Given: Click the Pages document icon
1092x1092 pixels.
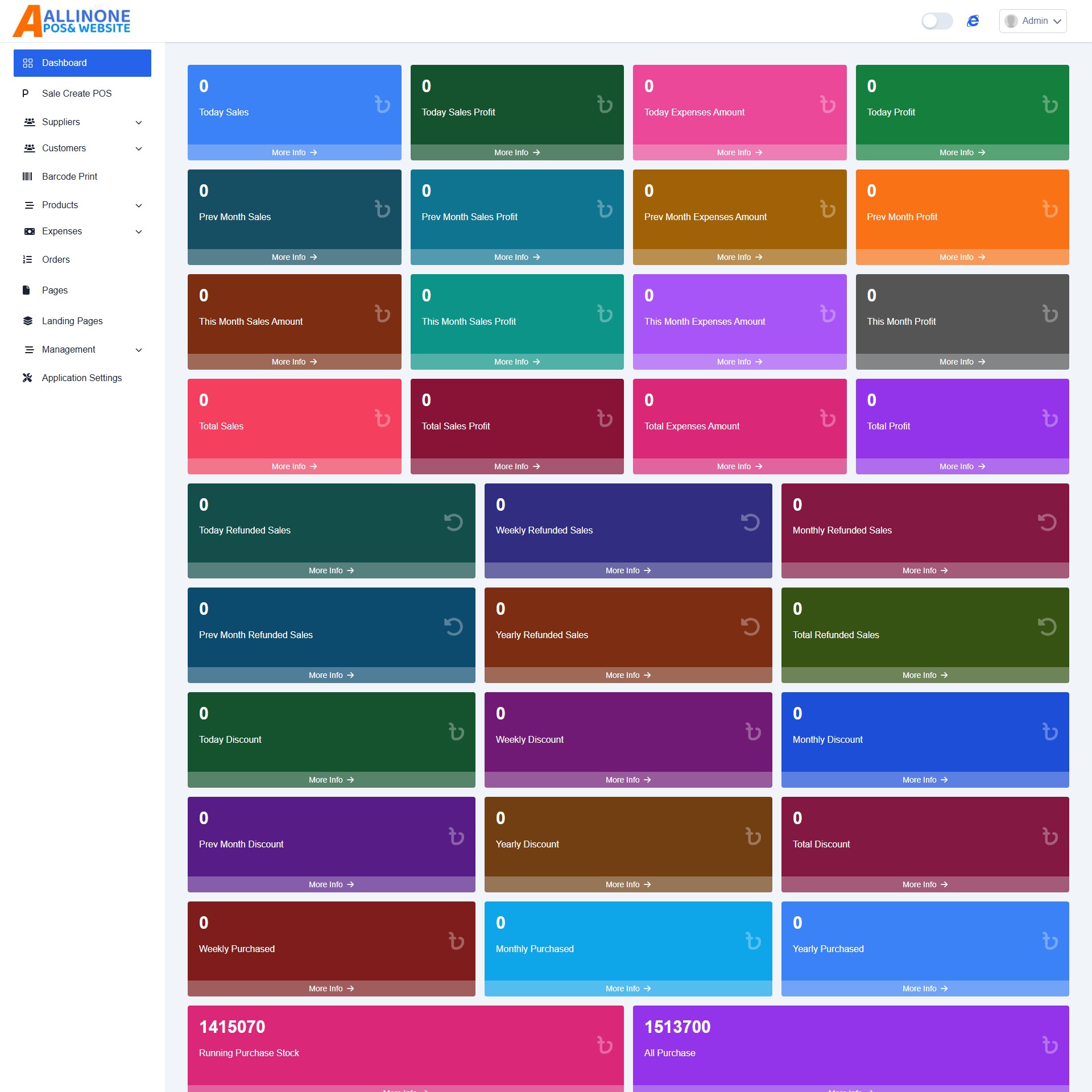Looking at the screenshot, I should (x=26, y=290).
